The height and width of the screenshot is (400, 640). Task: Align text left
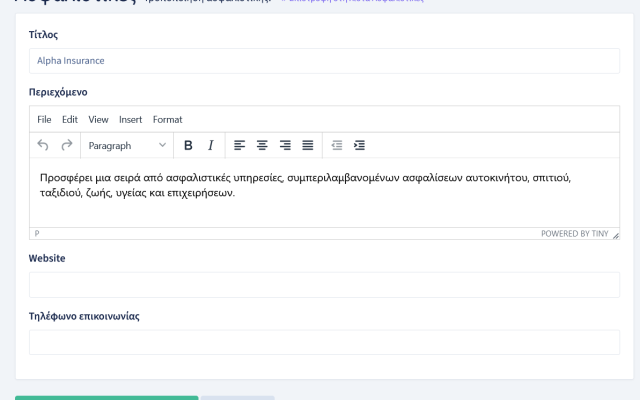[x=240, y=146]
